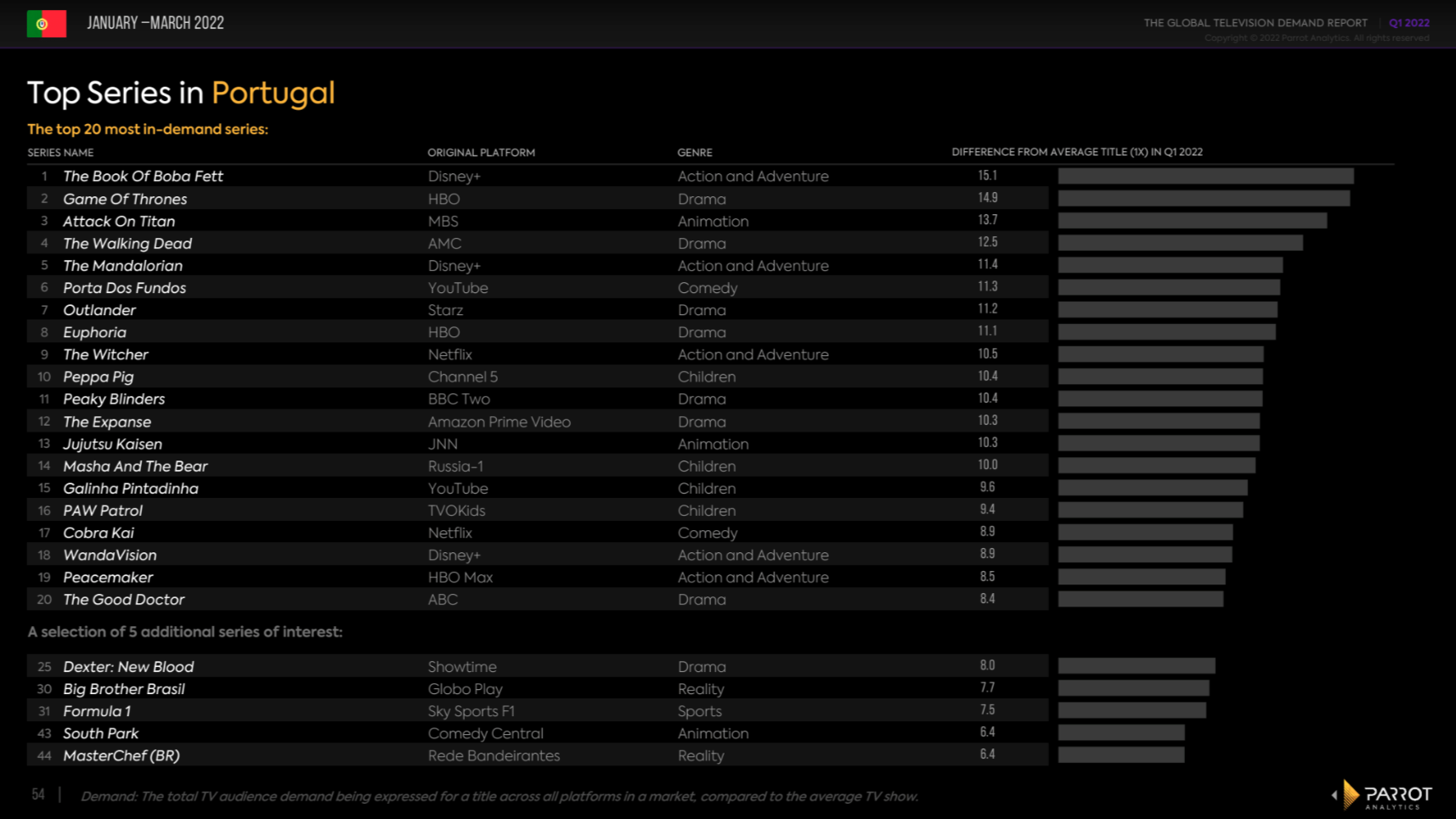This screenshot has width=1456, height=819.
Task: Click 'Globo Play' platform cell
Action: click(x=466, y=689)
